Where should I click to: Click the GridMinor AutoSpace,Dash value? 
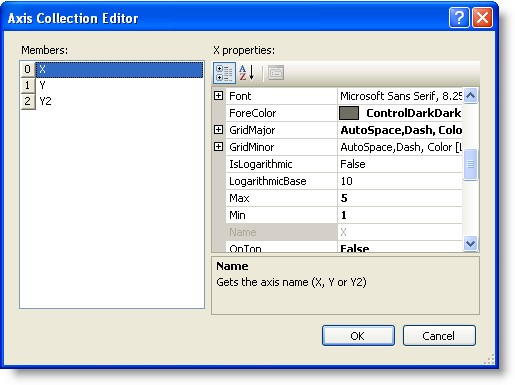[x=400, y=147]
